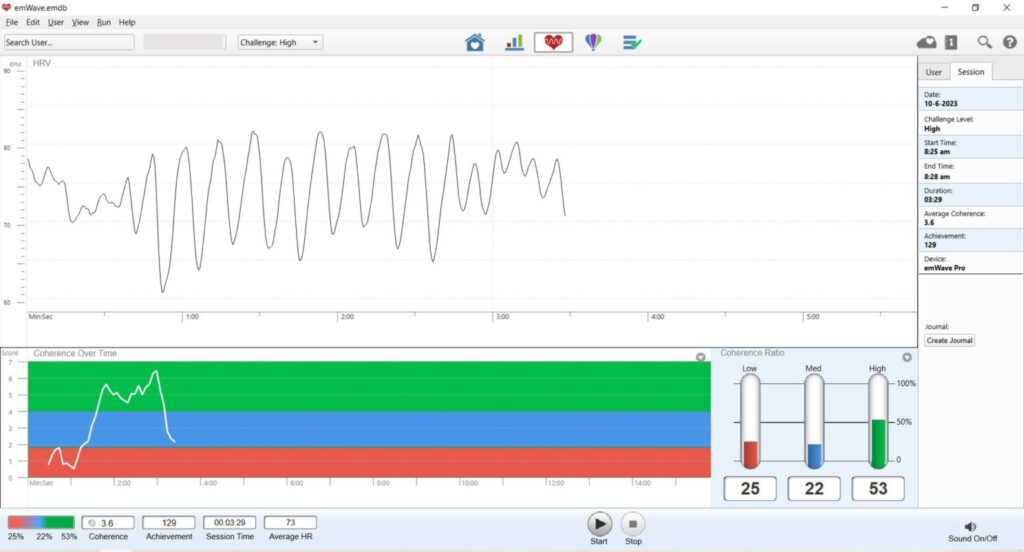Viewport: 1024px width, 552px height.
Task: Toggle Sound On/Off speaker
Action: pos(969,527)
